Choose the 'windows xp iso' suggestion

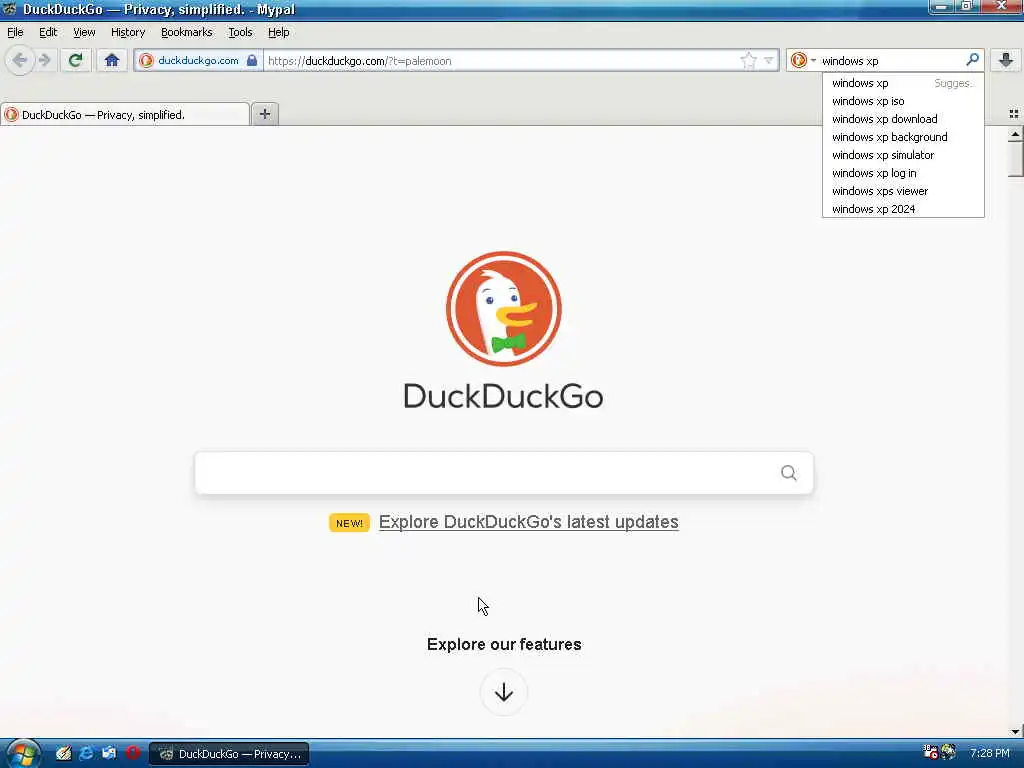(x=903, y=101)
